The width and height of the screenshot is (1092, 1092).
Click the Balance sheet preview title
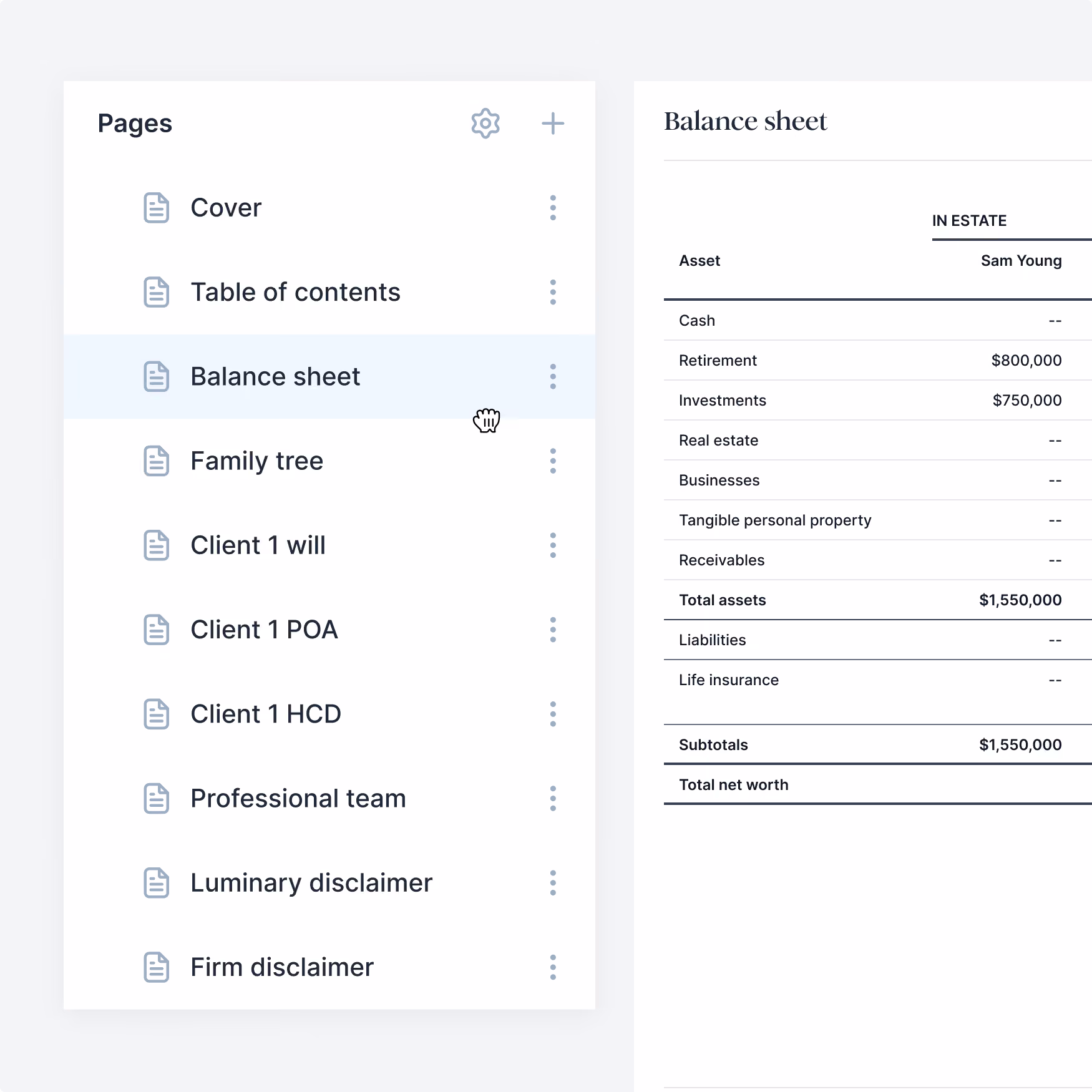[x=746, y=121]
